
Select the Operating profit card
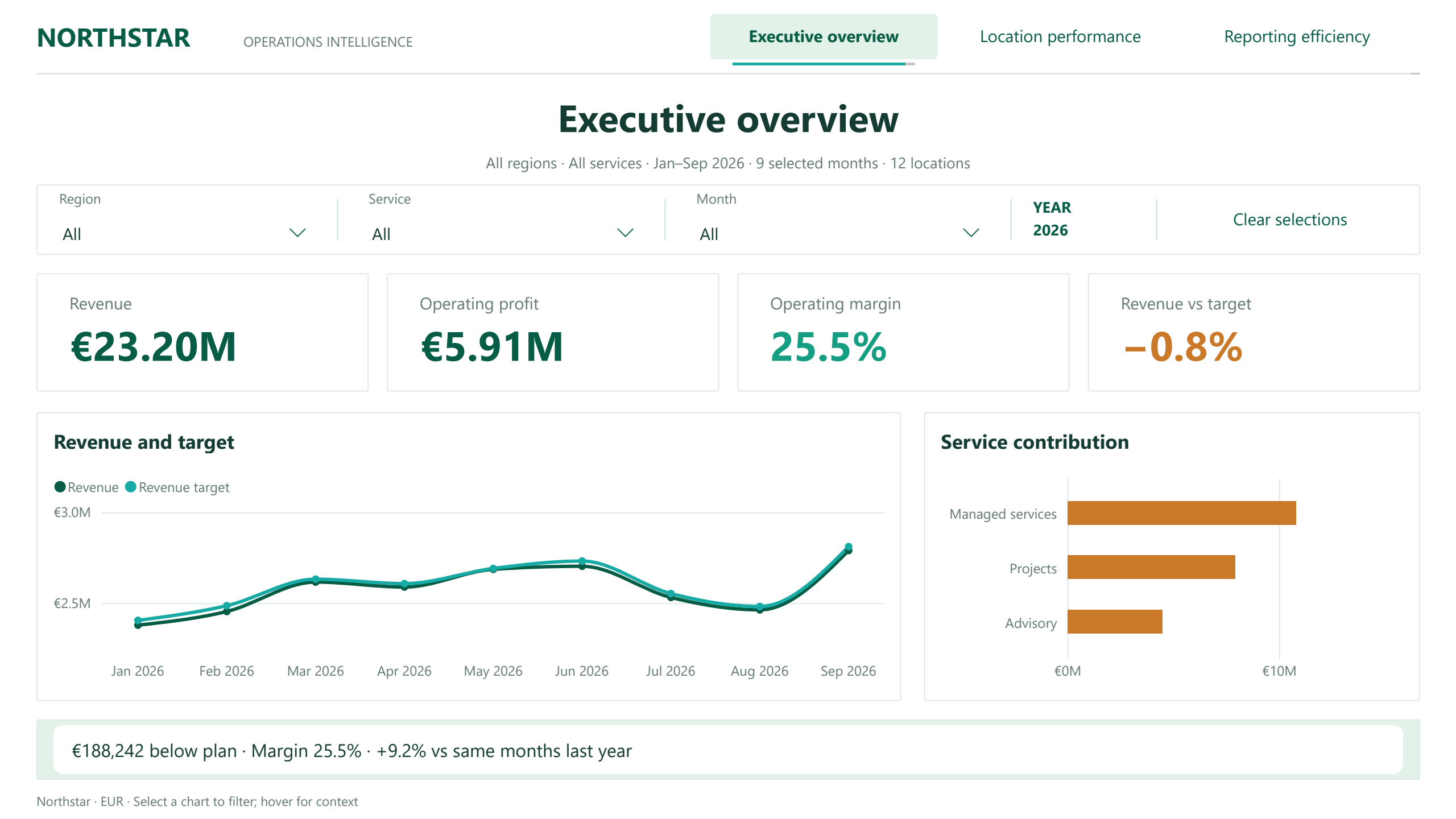click(x=553, y=332)
